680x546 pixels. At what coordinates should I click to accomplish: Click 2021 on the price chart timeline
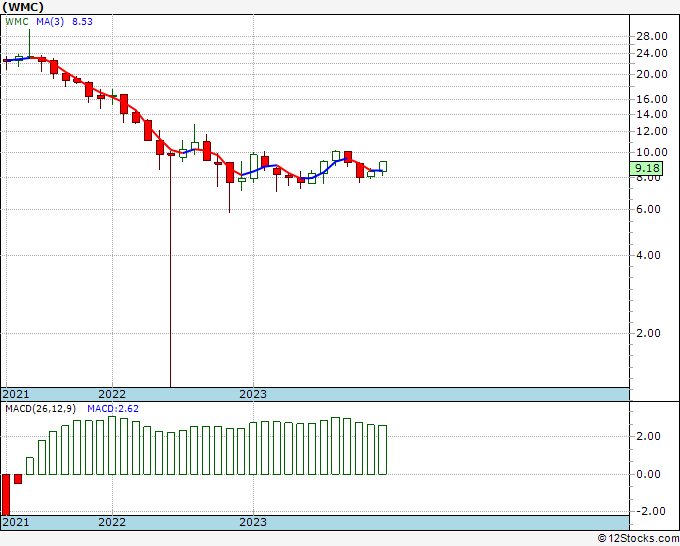[16, 394]
